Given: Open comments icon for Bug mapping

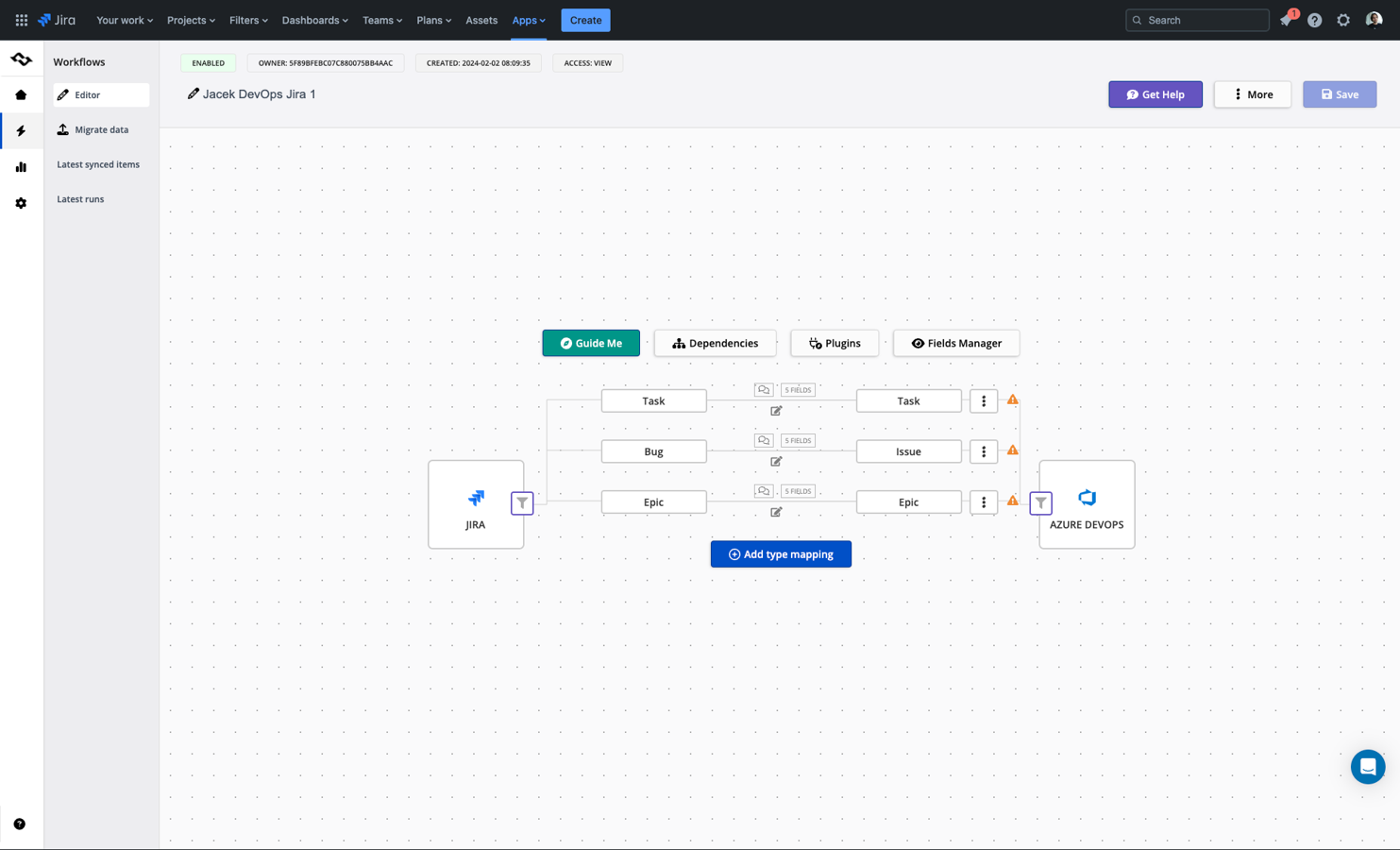Looking at the screenshot, I should (764, 440).
